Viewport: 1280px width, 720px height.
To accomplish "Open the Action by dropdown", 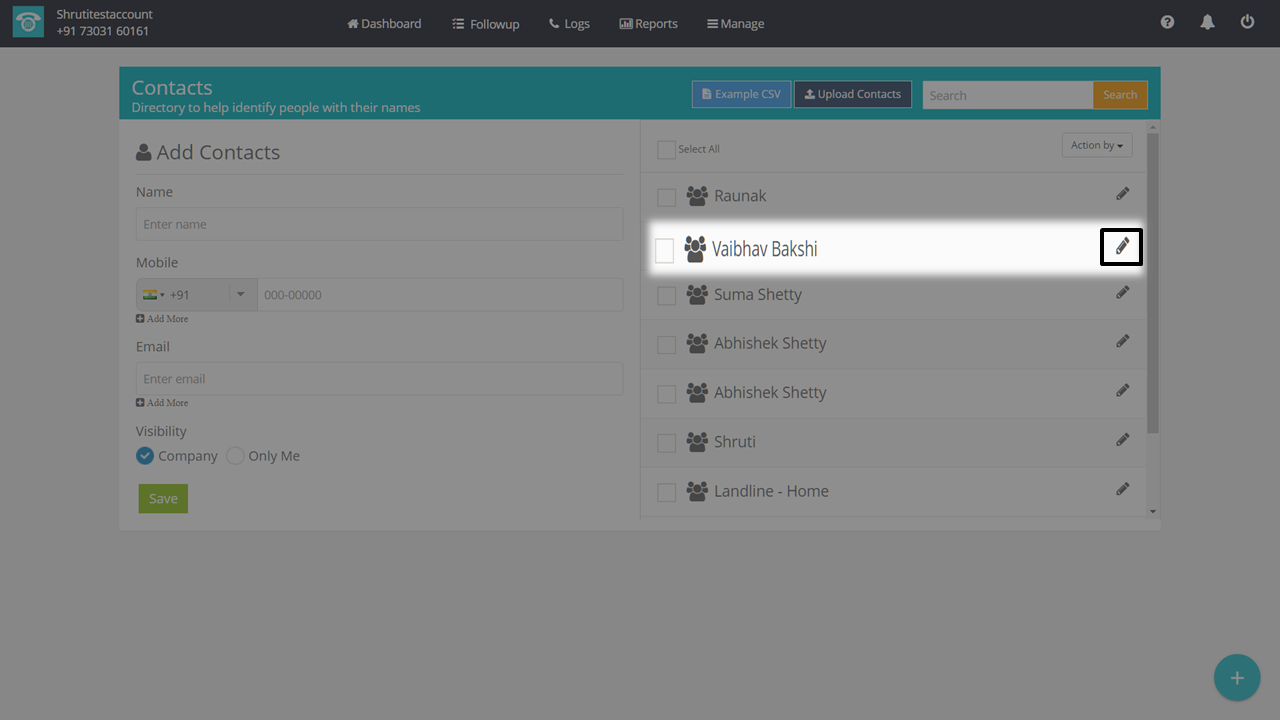I will (x=1096, y=145).
